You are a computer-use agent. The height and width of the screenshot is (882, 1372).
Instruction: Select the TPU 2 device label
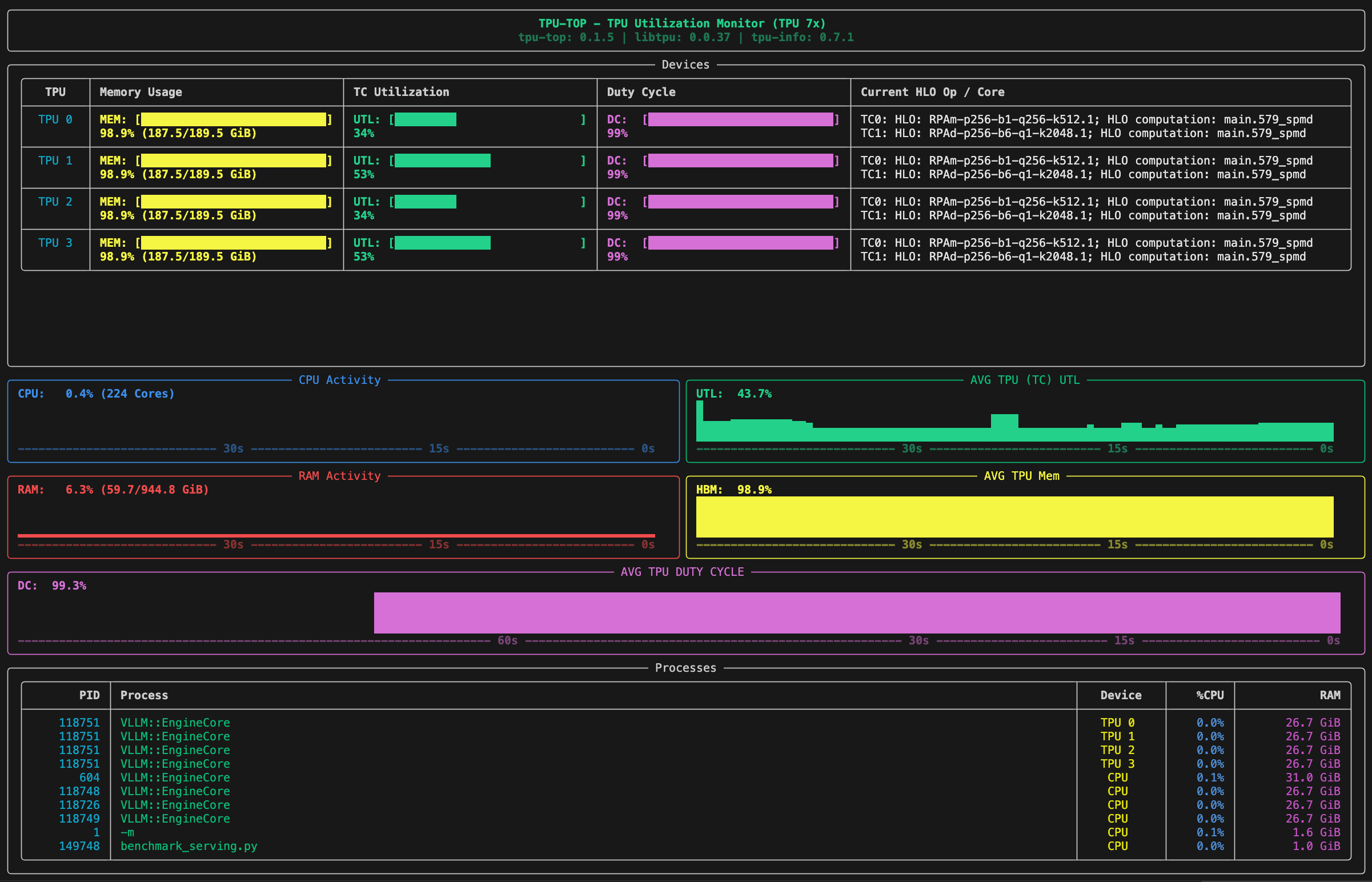tap(55, 202)
